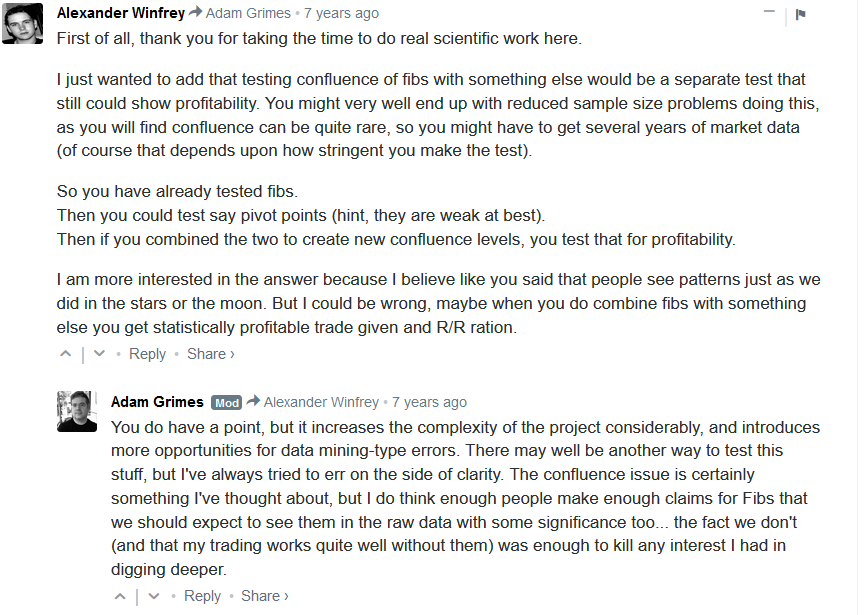This screenshot has width=866, height=615.
Task: Upvote Alexander Winfrey's comment
Action: pyautogui.click(x=66, y=354)
